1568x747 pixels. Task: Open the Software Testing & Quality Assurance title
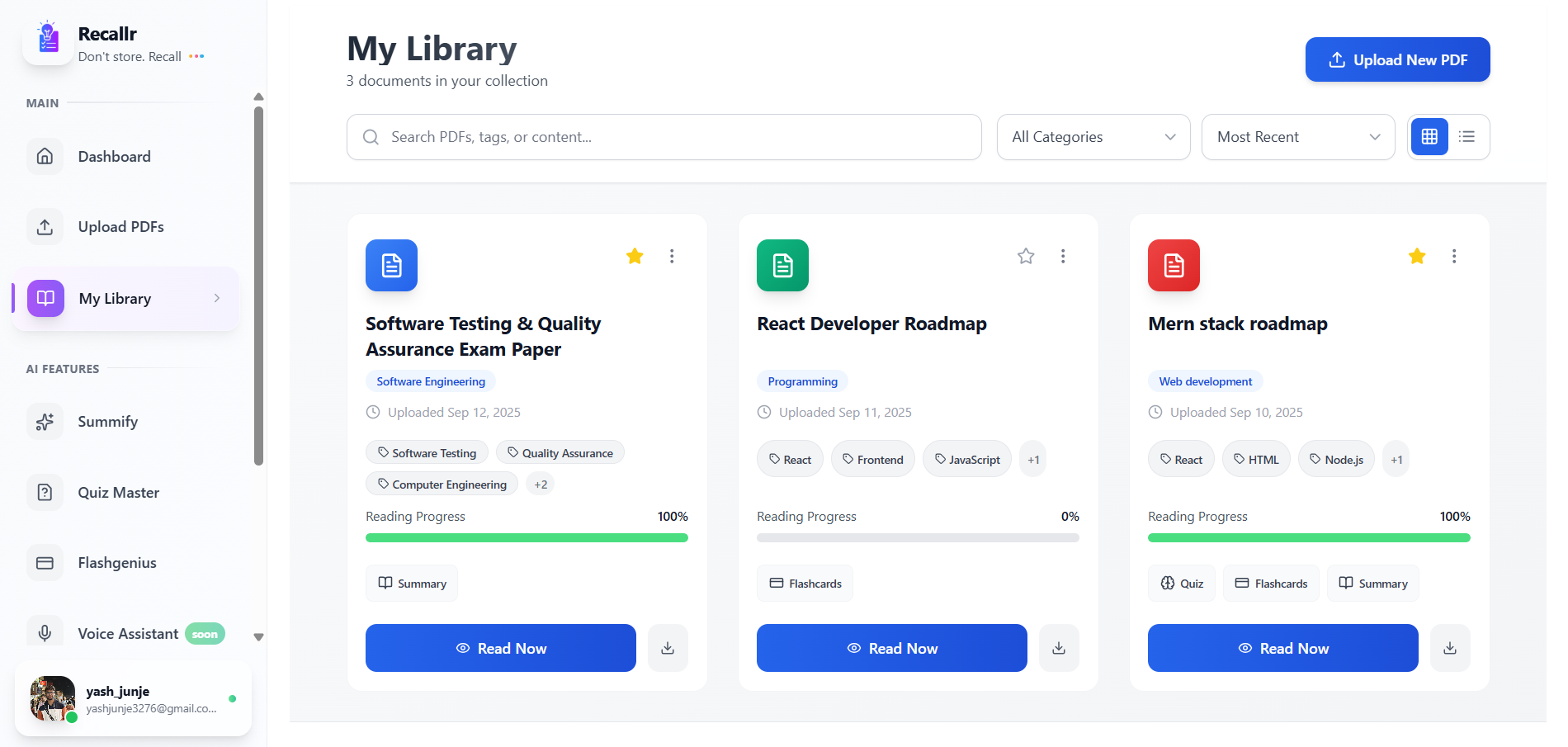(483, 336)
